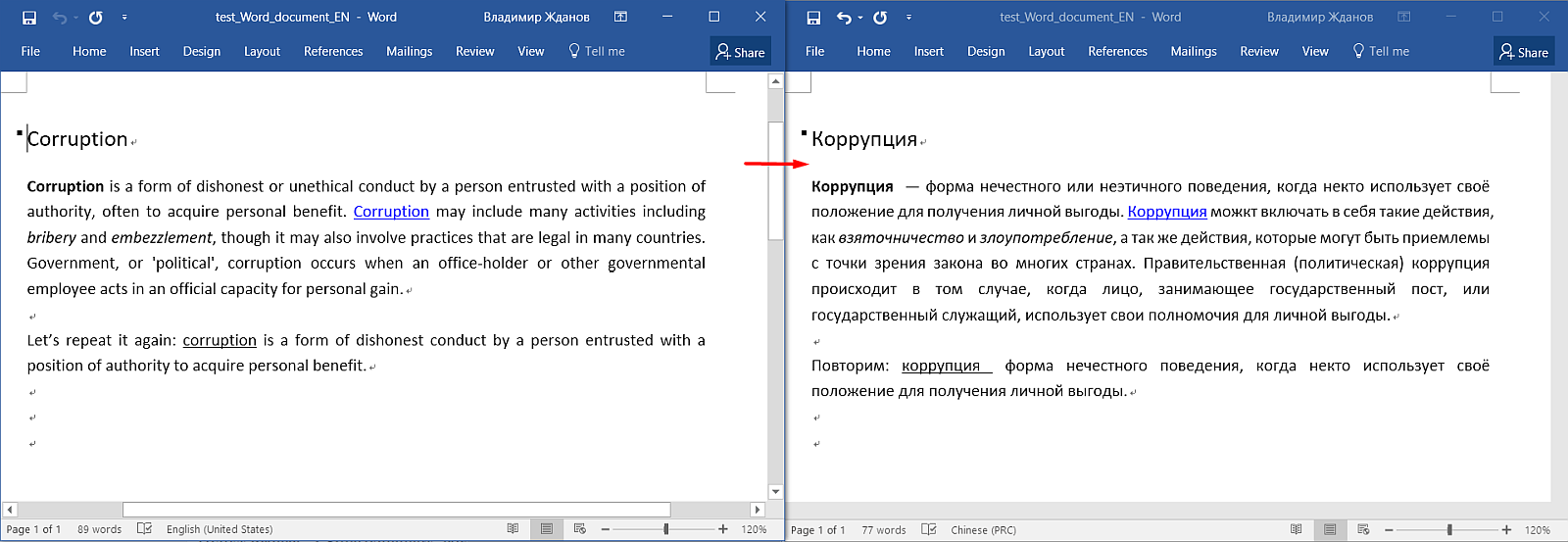This screenshot has height=542, width=1568.
Task: Redo action in the left Word window
Action: point(95,18)
